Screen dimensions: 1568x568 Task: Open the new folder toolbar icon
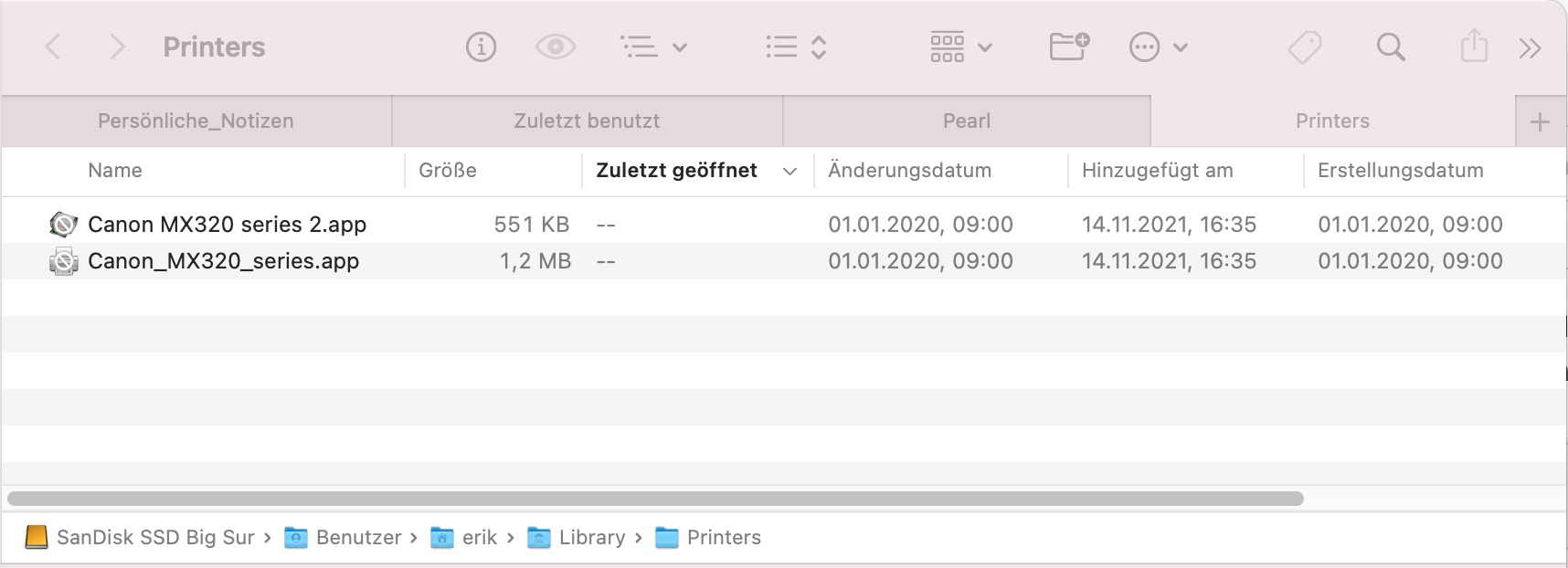pyautogui.click(x=1068, y=47)
